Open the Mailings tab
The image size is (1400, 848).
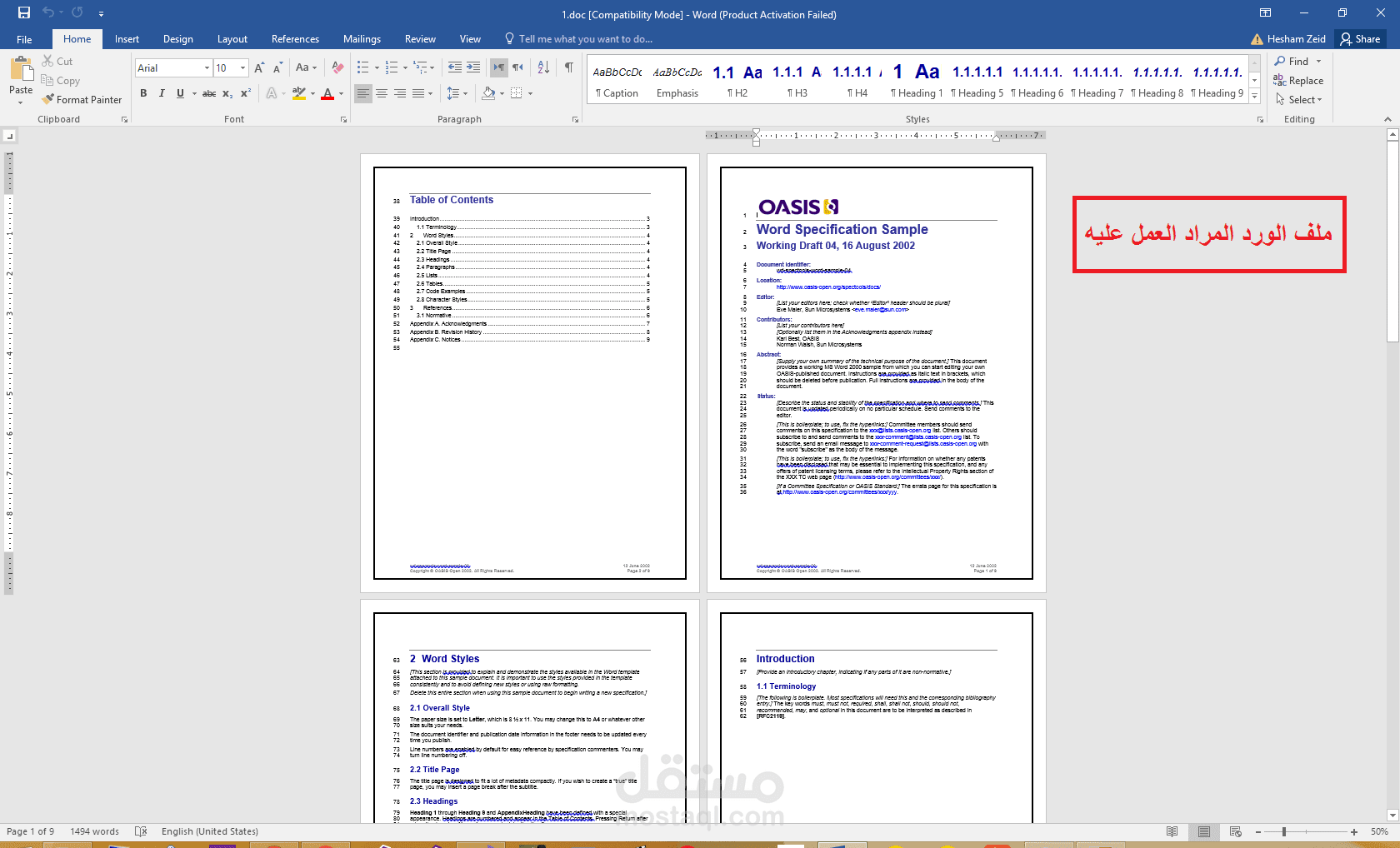pyautogui.click(x=362, y=39)
